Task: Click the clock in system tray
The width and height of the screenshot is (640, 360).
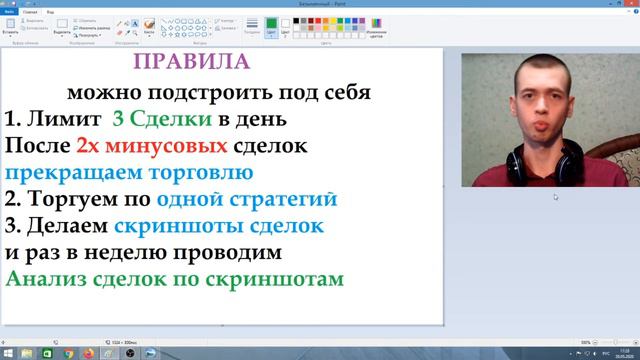Action: 624,353
